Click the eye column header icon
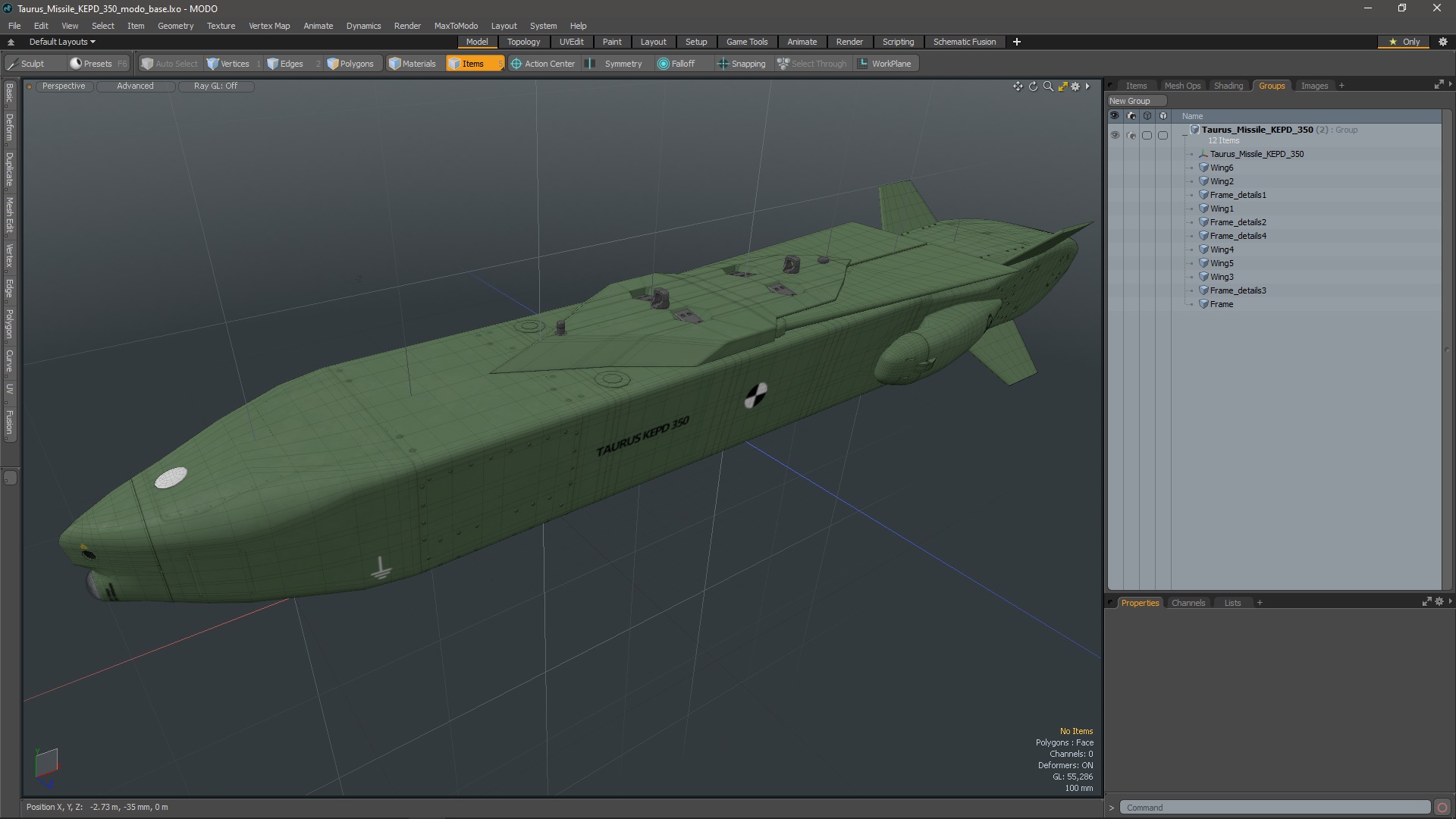This screenshot has width=1456, height=819. tap(1115, 116)
